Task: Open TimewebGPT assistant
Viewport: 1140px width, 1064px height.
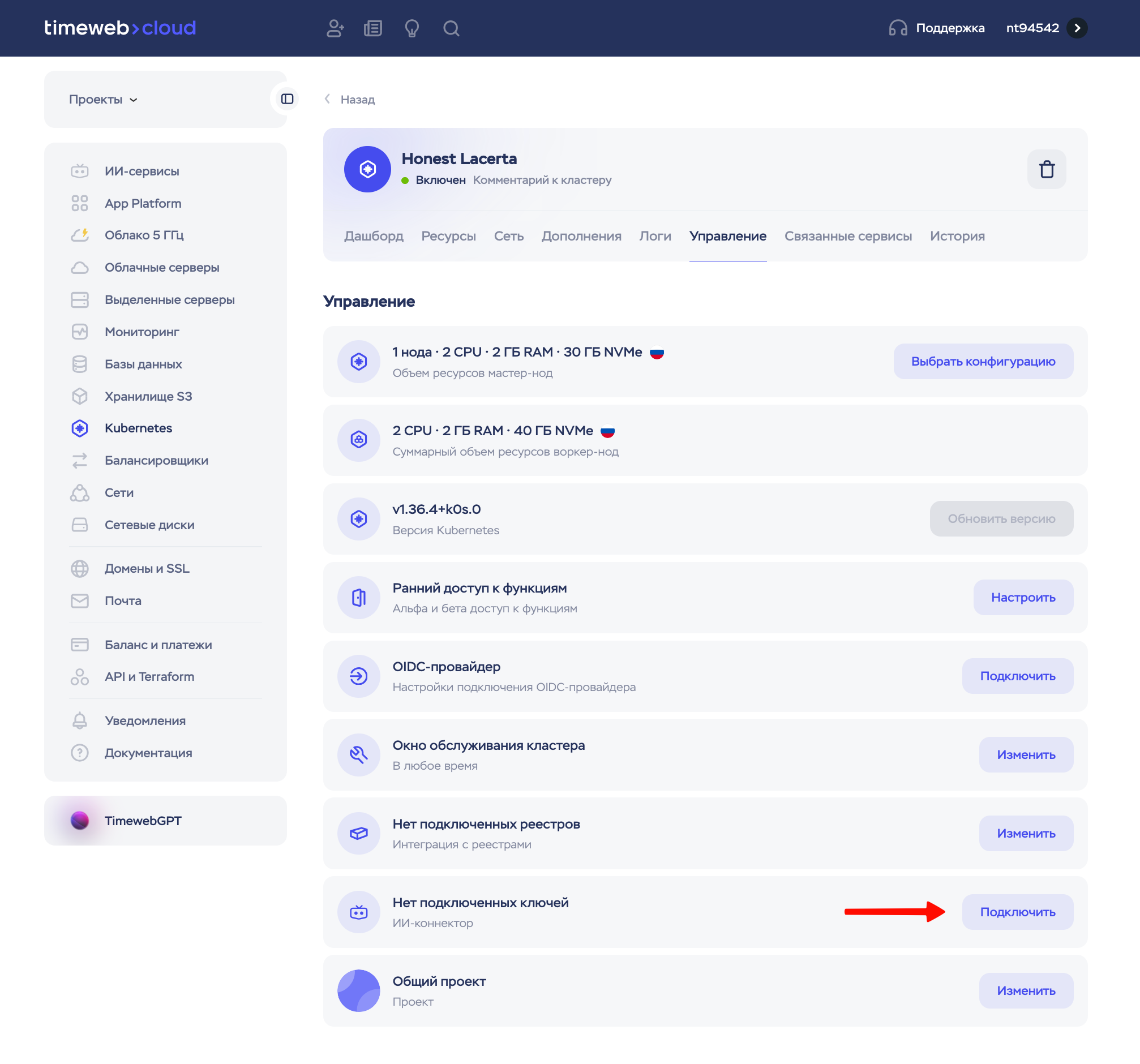Action: [x=166, y=821]
